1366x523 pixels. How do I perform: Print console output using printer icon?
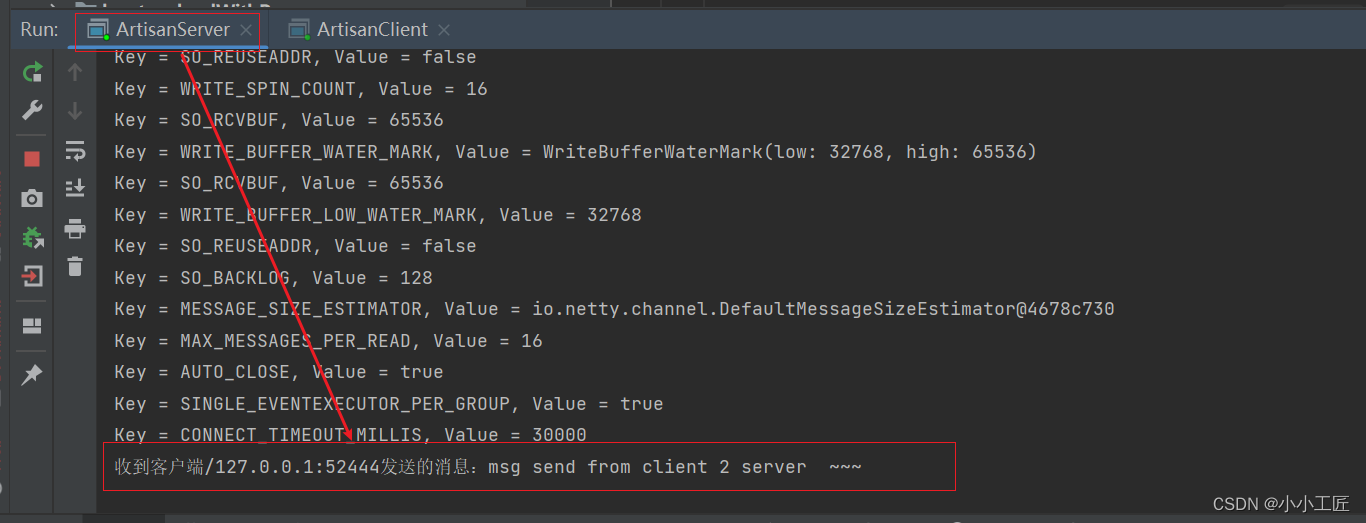point(75,228)
